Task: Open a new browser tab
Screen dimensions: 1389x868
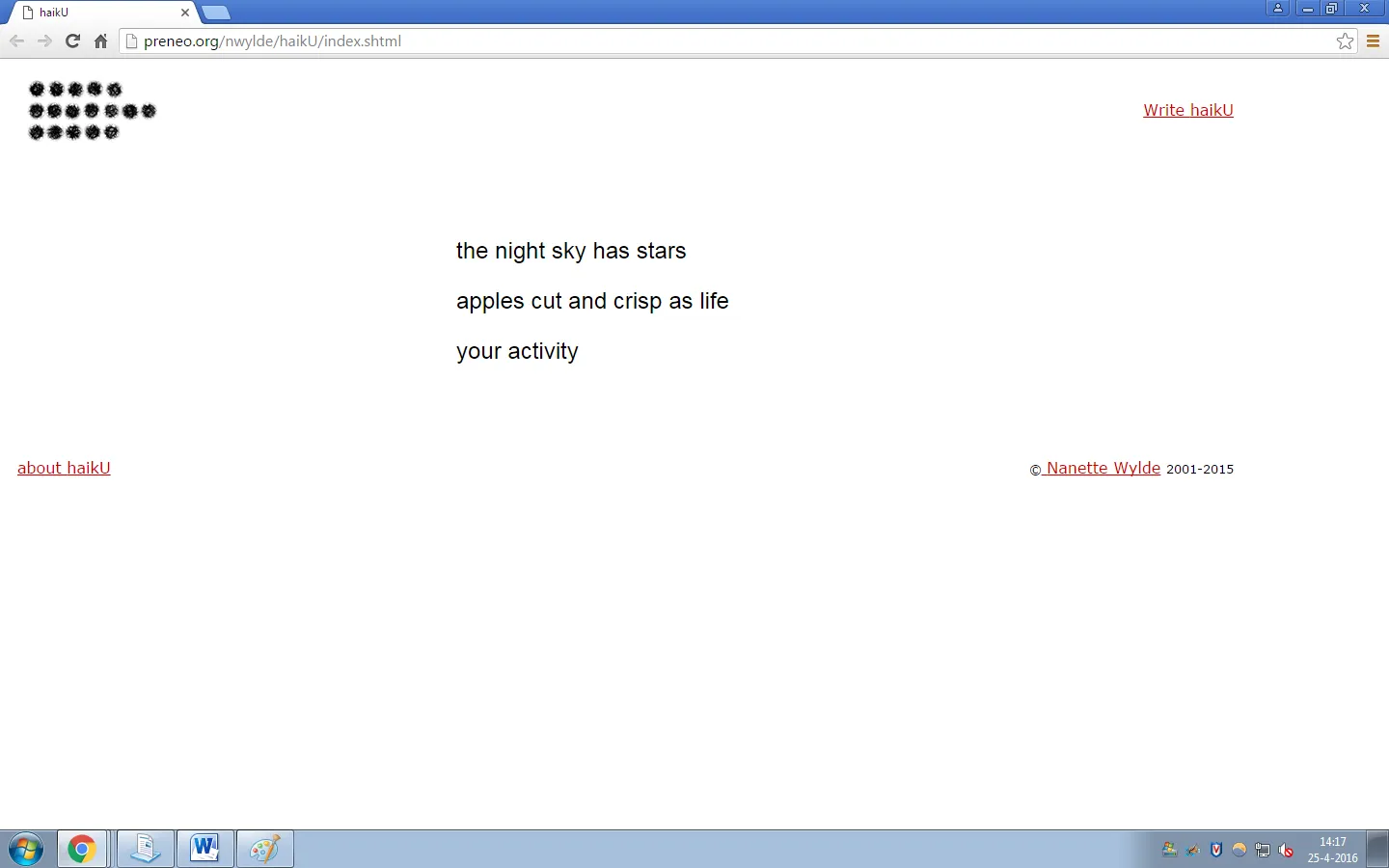Action: pos(216,13)
